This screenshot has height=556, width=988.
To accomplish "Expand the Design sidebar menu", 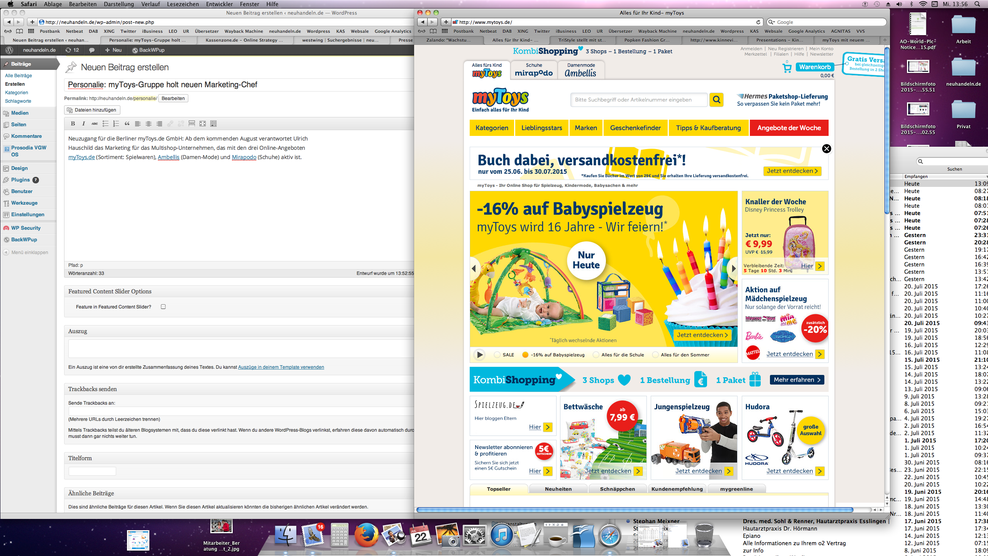I will pyautogui.click(x=19, y=168).
